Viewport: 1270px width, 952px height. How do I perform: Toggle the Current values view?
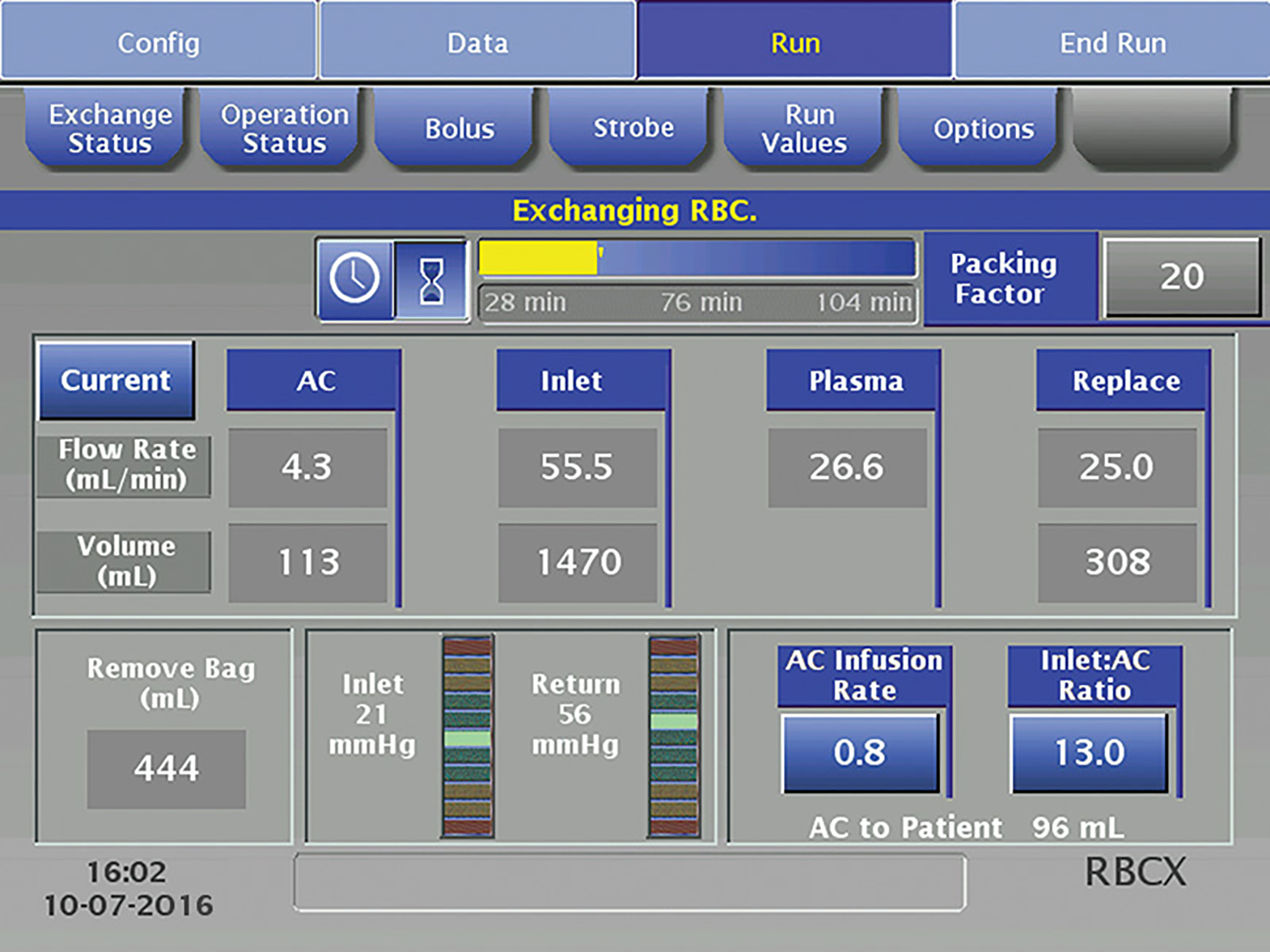point(116,380)
